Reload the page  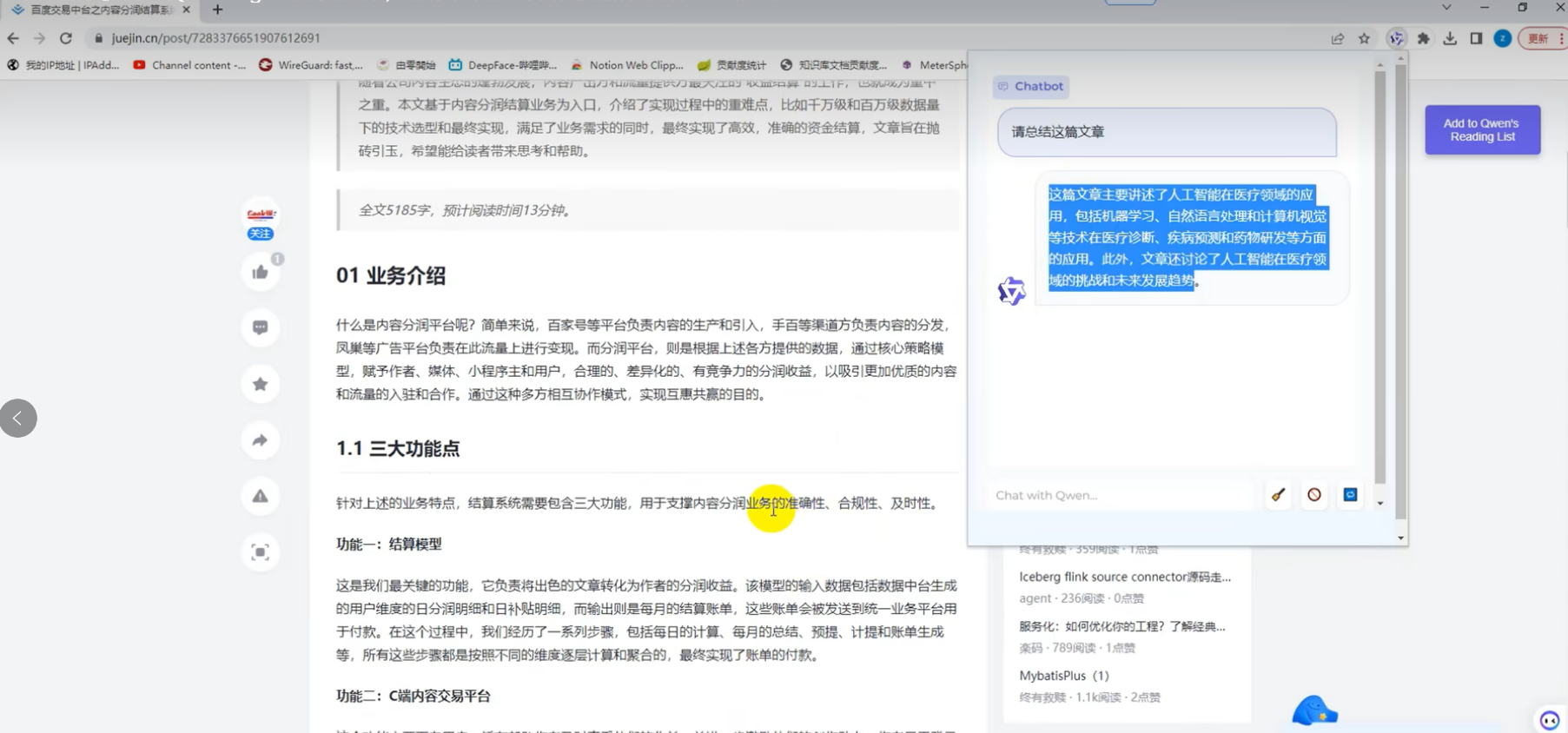click(66, 38)
